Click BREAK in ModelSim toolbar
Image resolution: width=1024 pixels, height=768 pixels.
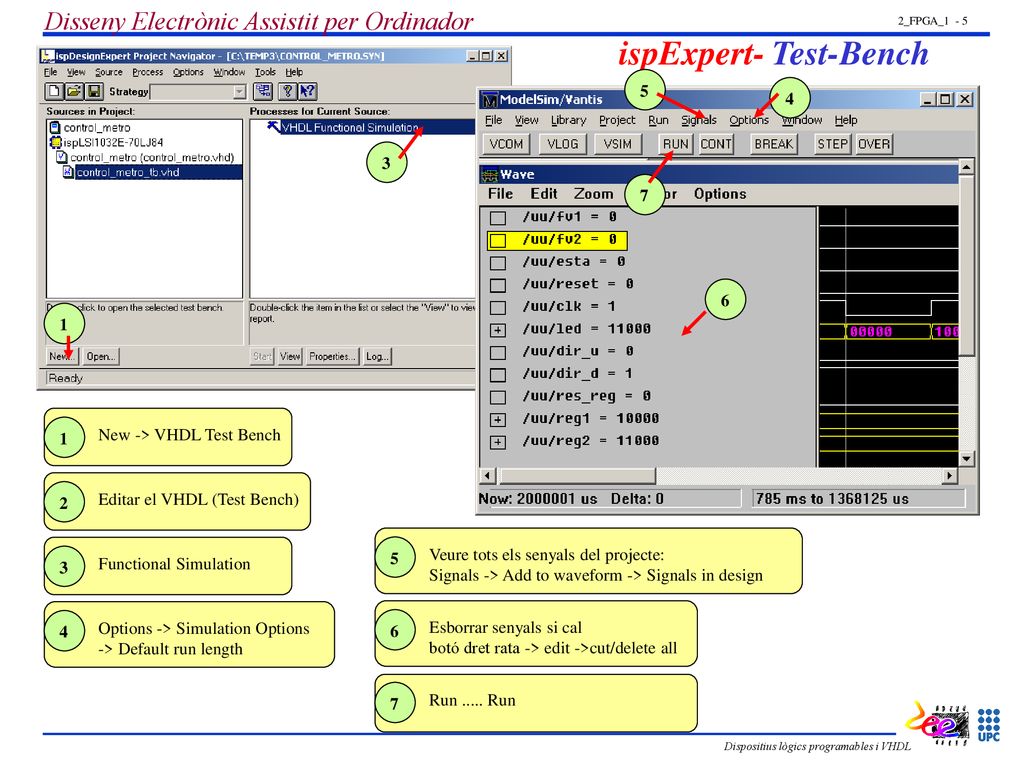pyautogui.click(x=773, y=144)
